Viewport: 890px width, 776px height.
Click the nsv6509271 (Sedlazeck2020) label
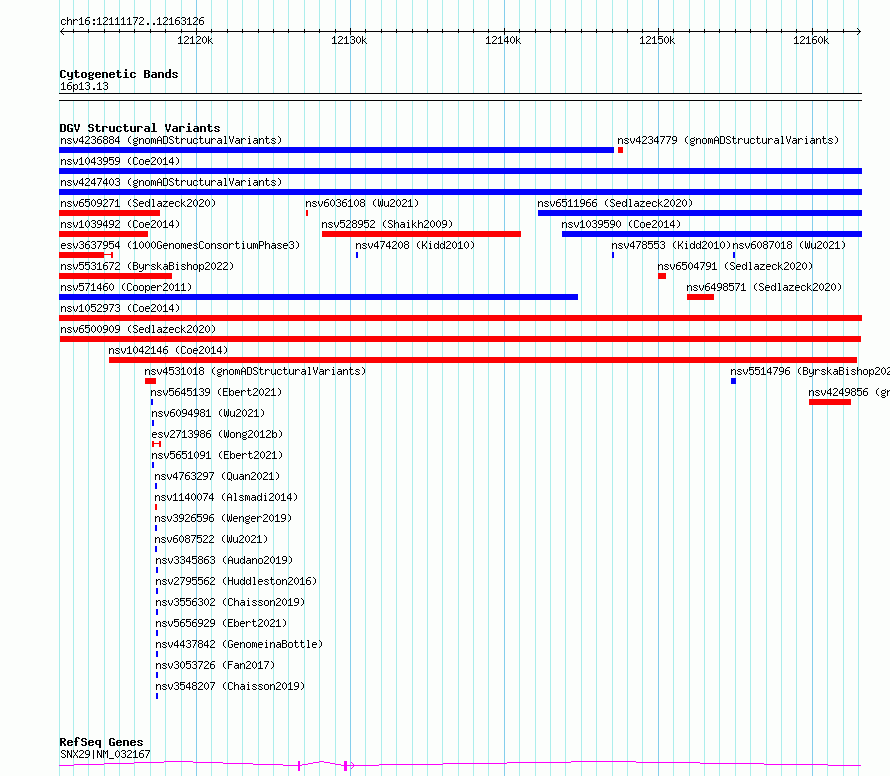click(138, 203)
